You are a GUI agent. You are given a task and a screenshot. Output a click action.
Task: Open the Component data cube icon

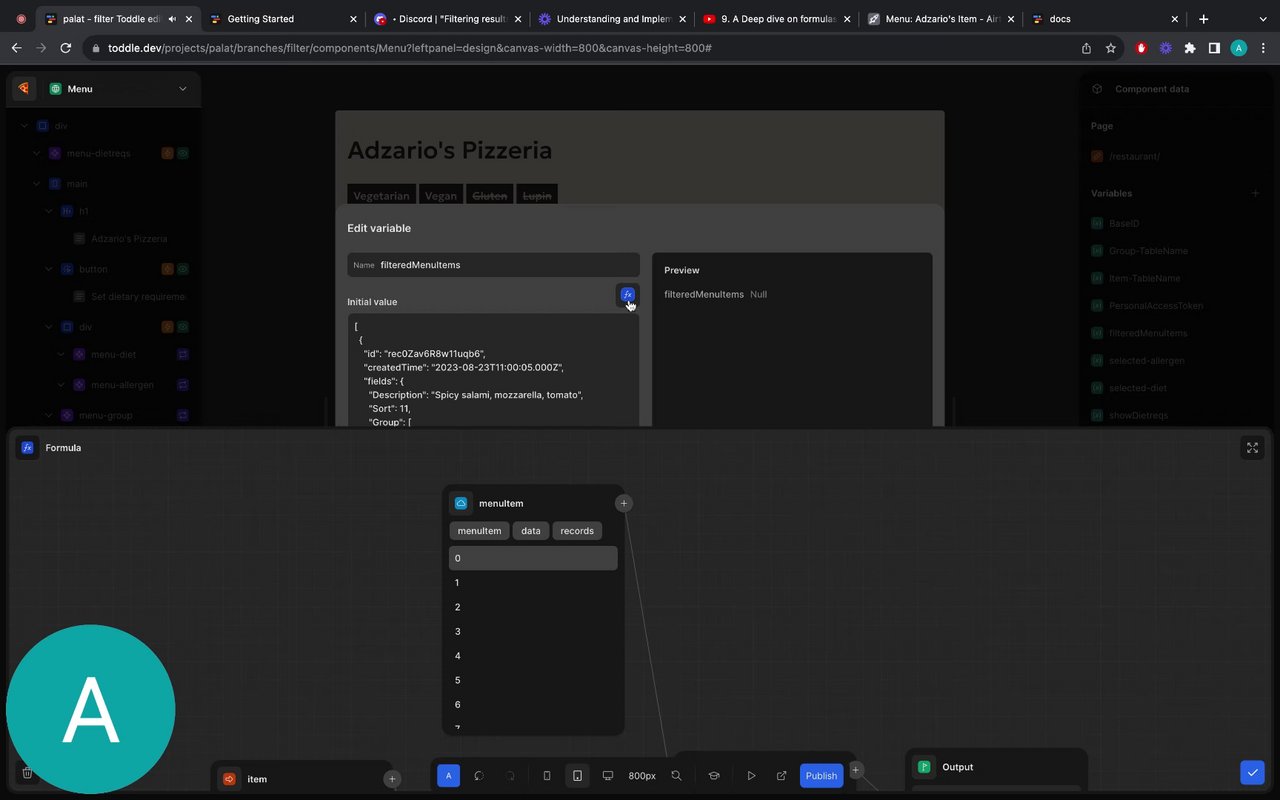[x=1097, y=88]
